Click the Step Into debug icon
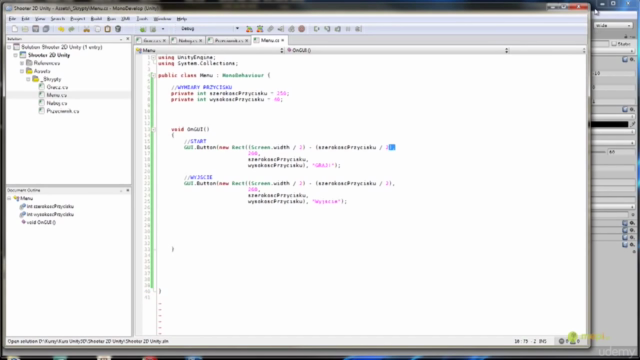Viewport: 640px width, 360px height. tap(327, 29)
